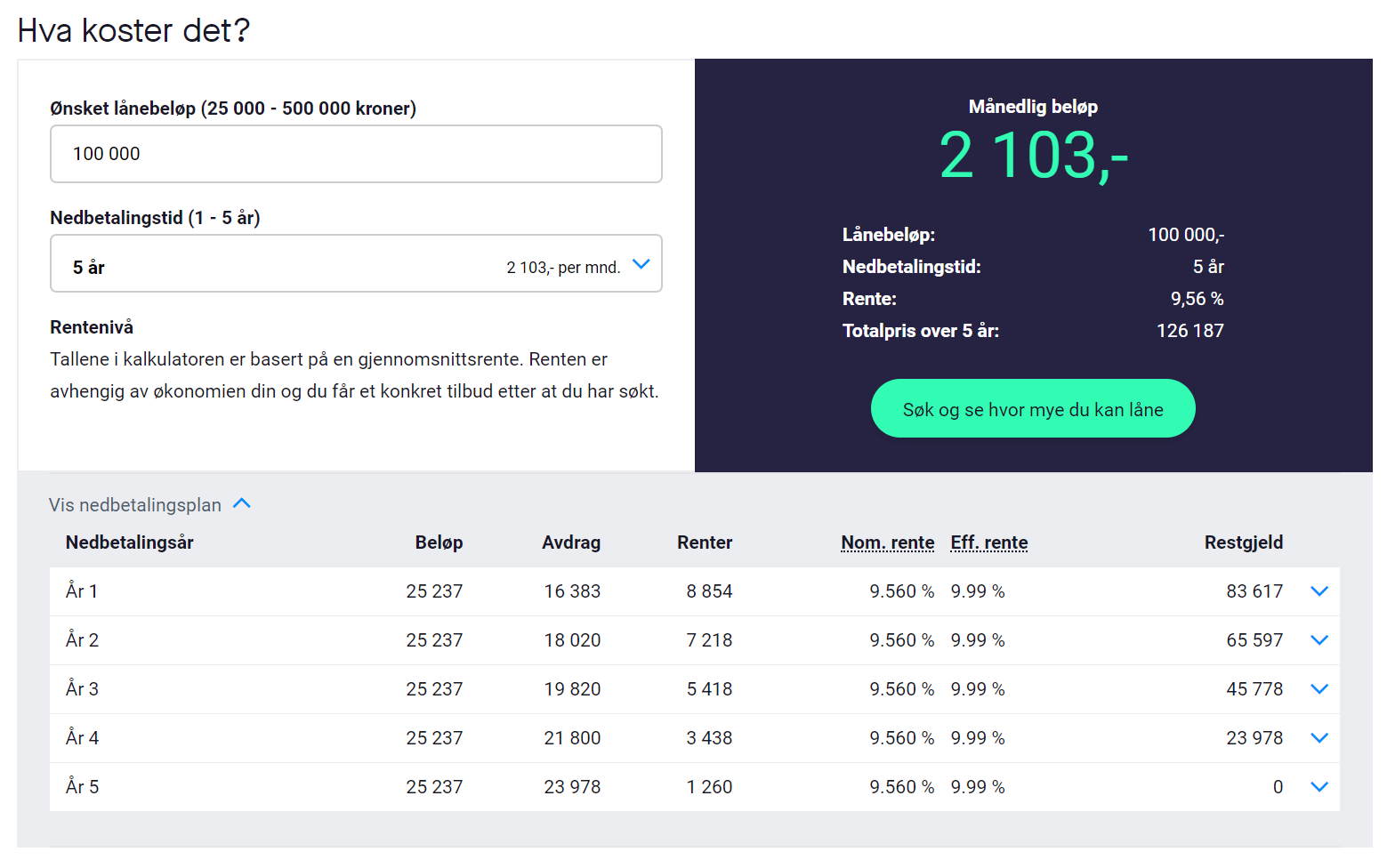Viewport: 1387px width, 868px height.
Task: Click the Nedbetalingsår column header
Action: tap(130, 542)
